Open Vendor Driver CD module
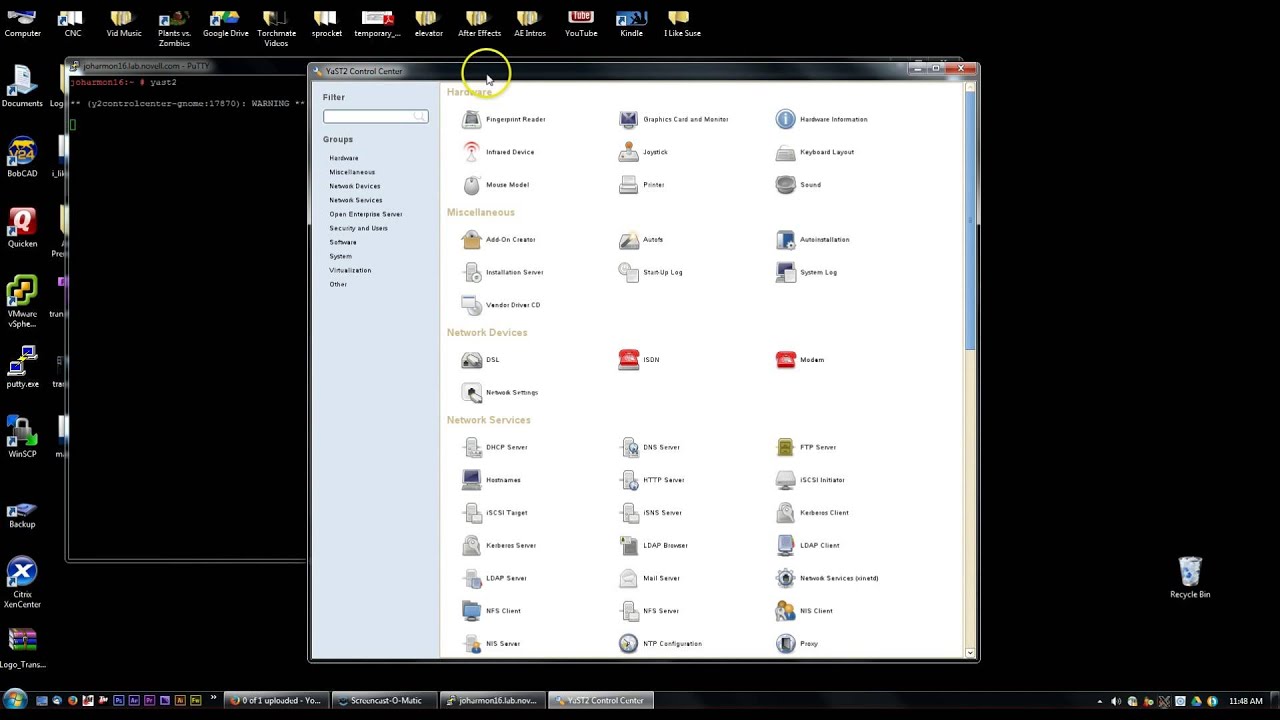This screenshot has width=1280, height=720. [501, 305]
